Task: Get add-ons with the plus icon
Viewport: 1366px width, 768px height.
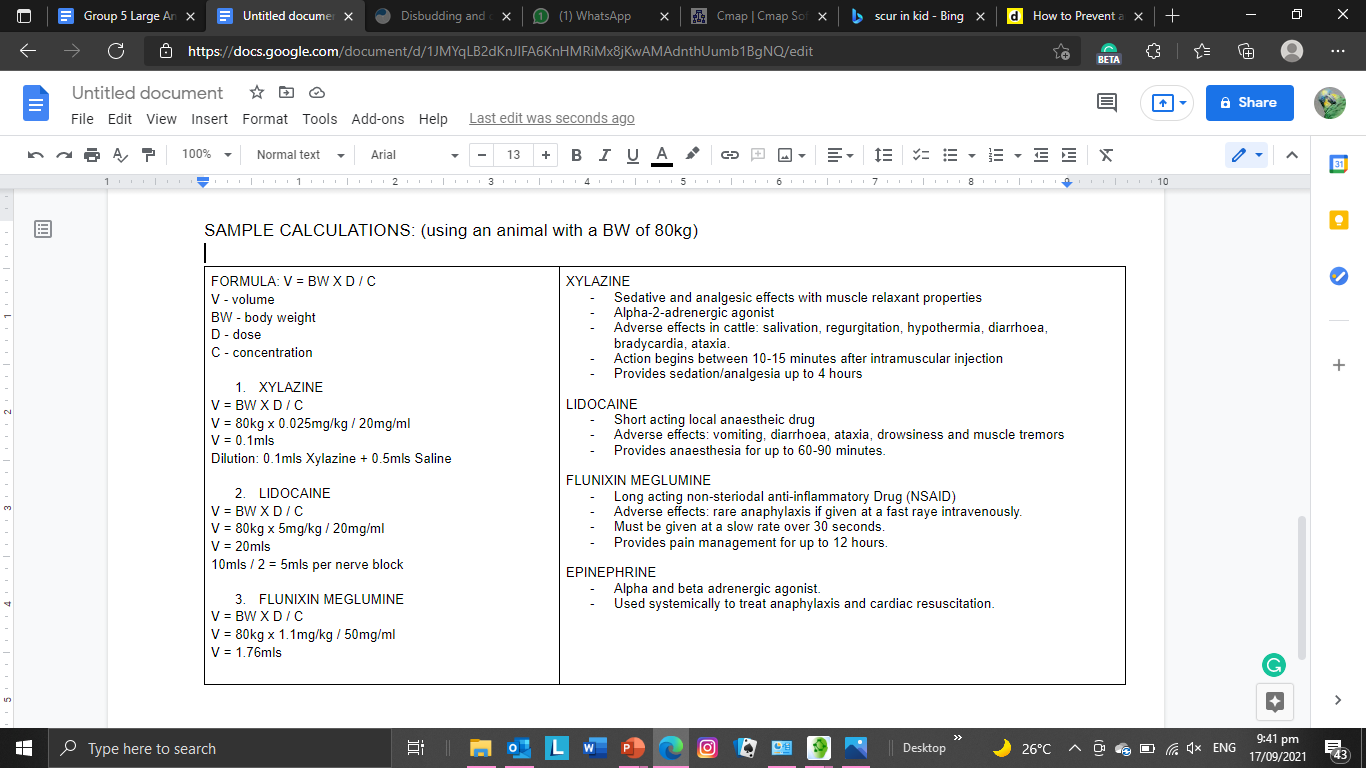Action: (x=1339, y=366)
